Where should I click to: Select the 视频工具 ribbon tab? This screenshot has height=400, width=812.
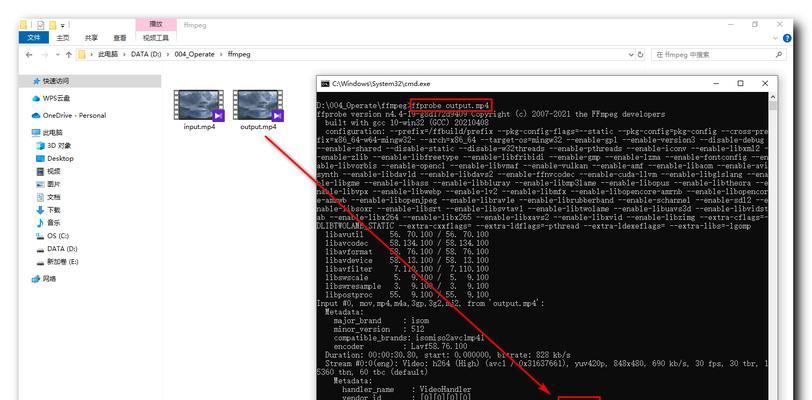pyautogui.click(x=156, y=37)
